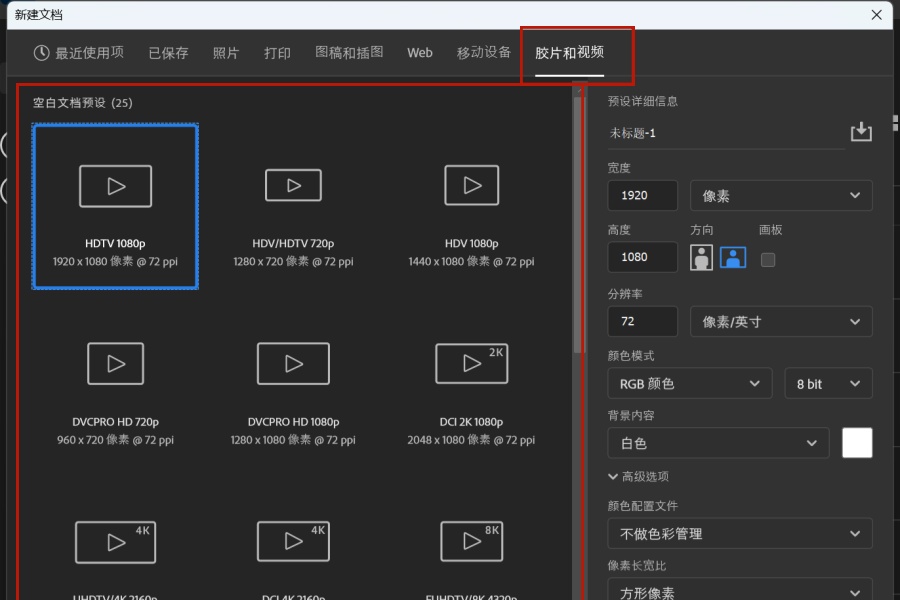Collapse the 高级选项 section
900x600 pixels.
[638, 477]
